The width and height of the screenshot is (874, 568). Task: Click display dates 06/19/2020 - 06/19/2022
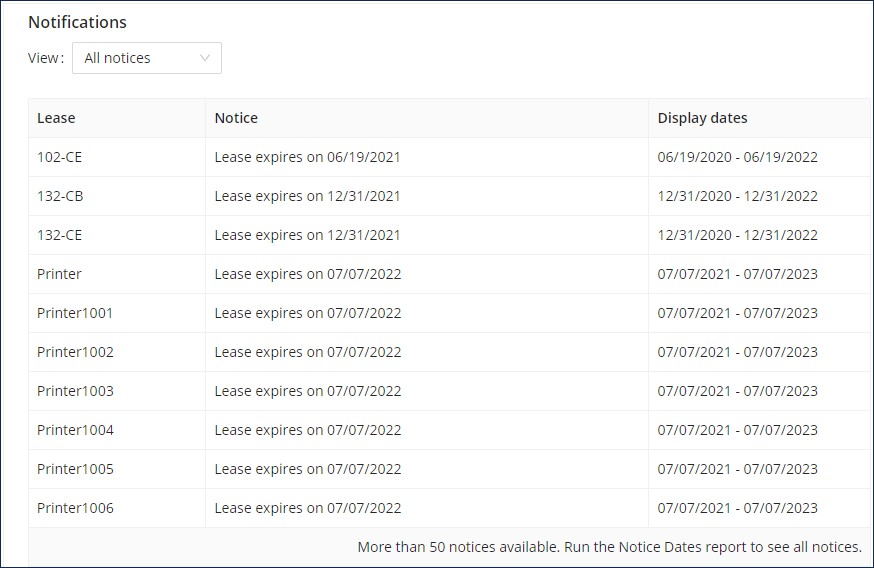737,157
